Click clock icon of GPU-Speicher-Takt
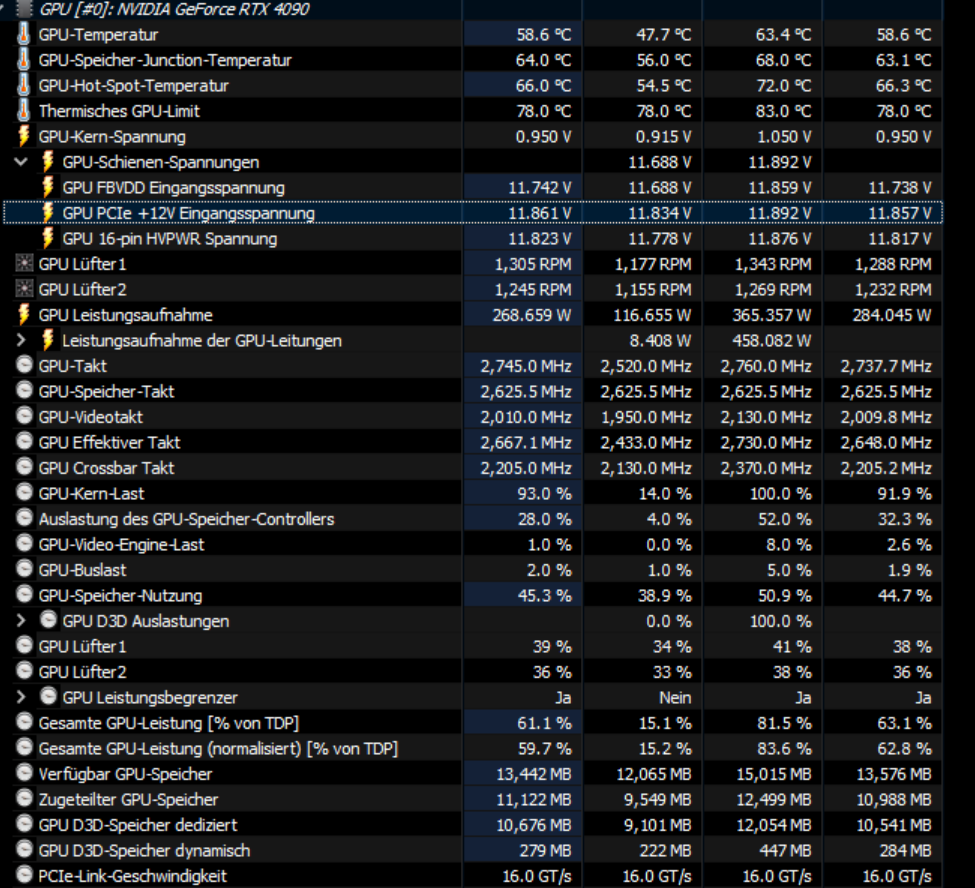 (24, 391)
